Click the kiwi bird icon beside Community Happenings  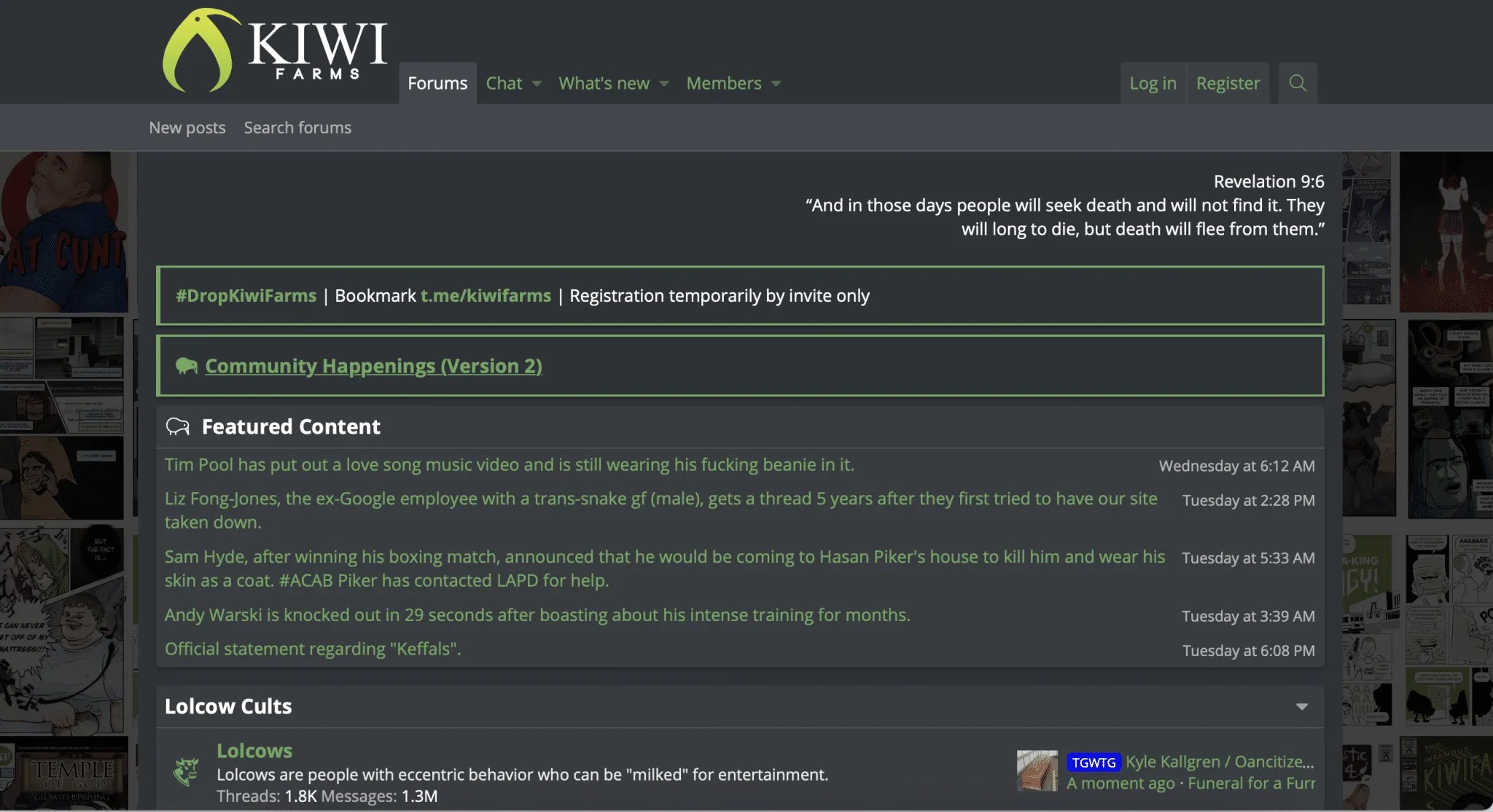[187, 366]
